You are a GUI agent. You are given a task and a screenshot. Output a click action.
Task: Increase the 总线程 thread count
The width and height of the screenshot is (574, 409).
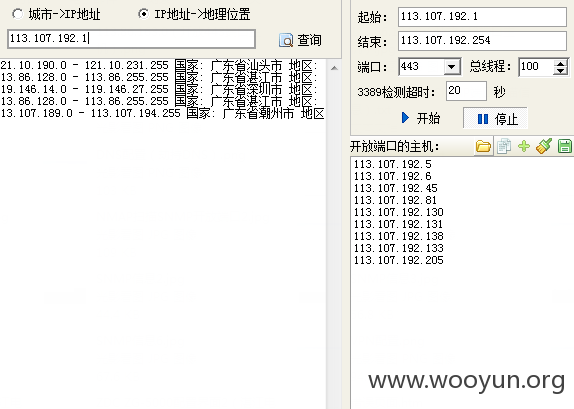560,63
